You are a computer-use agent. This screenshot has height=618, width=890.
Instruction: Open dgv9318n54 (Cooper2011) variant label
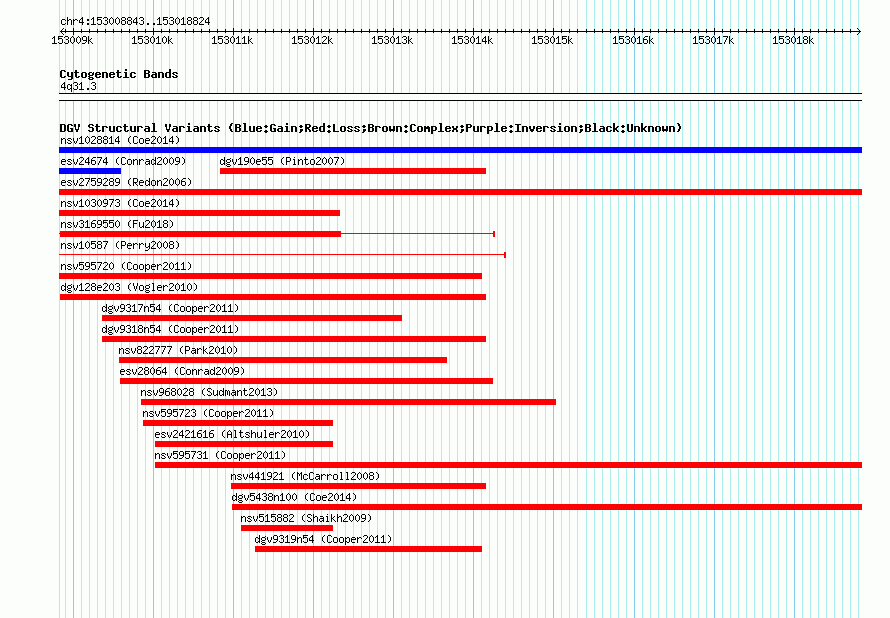click(170, 329)
